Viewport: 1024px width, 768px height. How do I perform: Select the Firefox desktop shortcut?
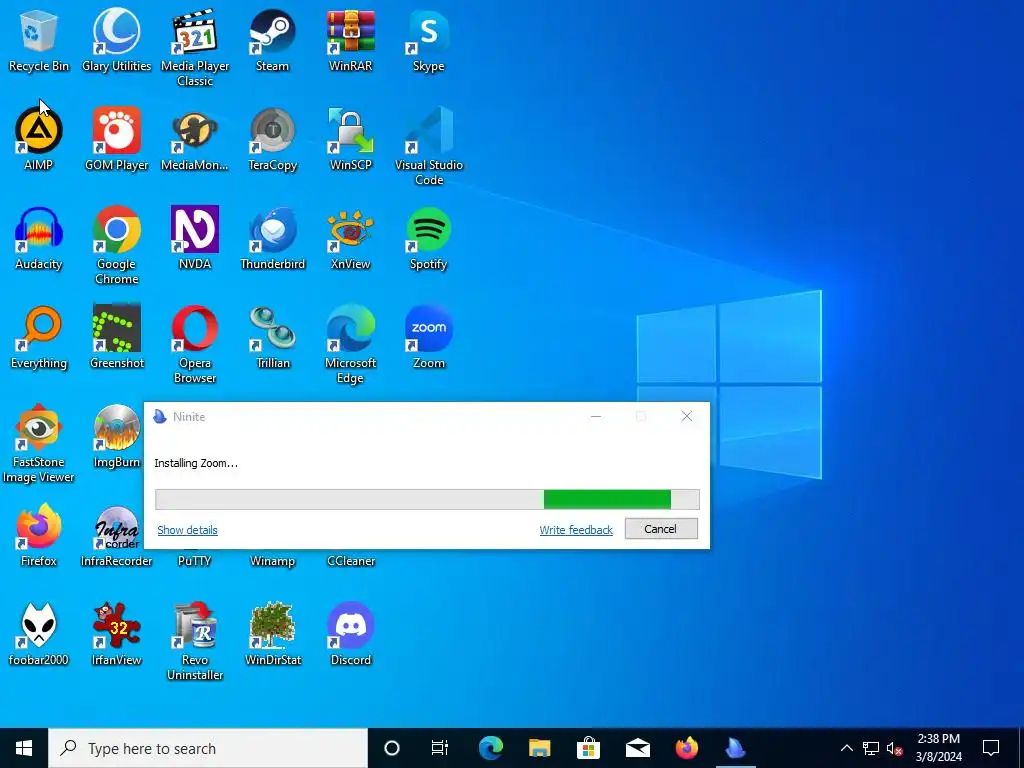(39, 535)
